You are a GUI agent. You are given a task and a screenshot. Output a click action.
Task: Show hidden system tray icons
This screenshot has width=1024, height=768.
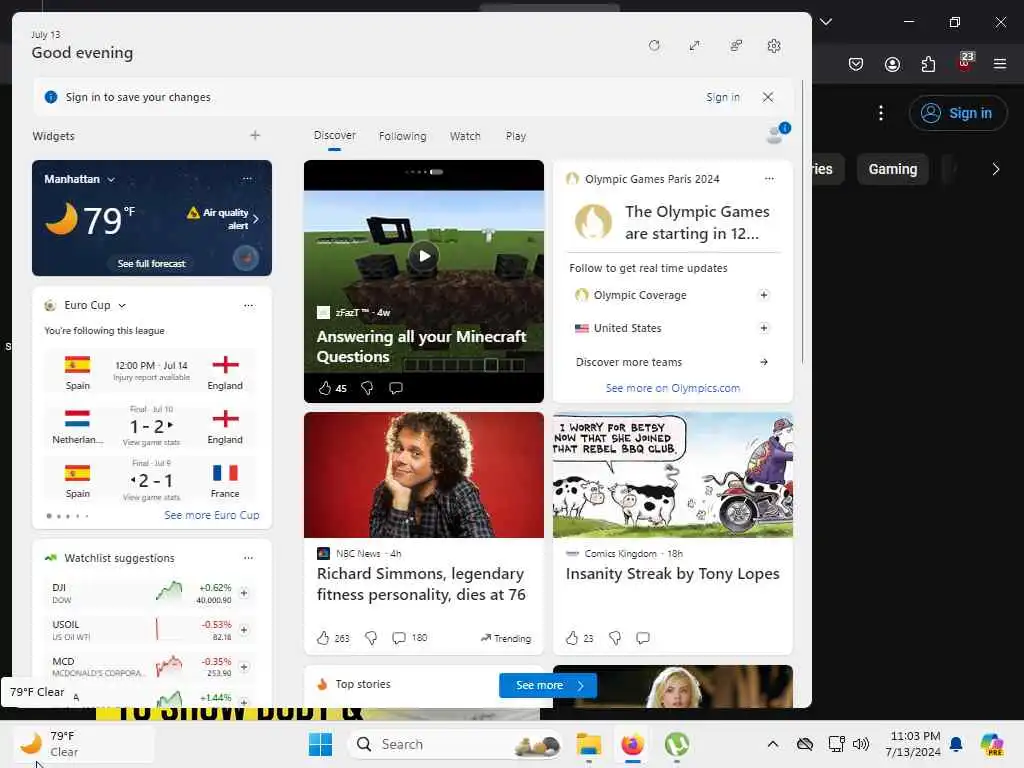click(x=773, y=744)
